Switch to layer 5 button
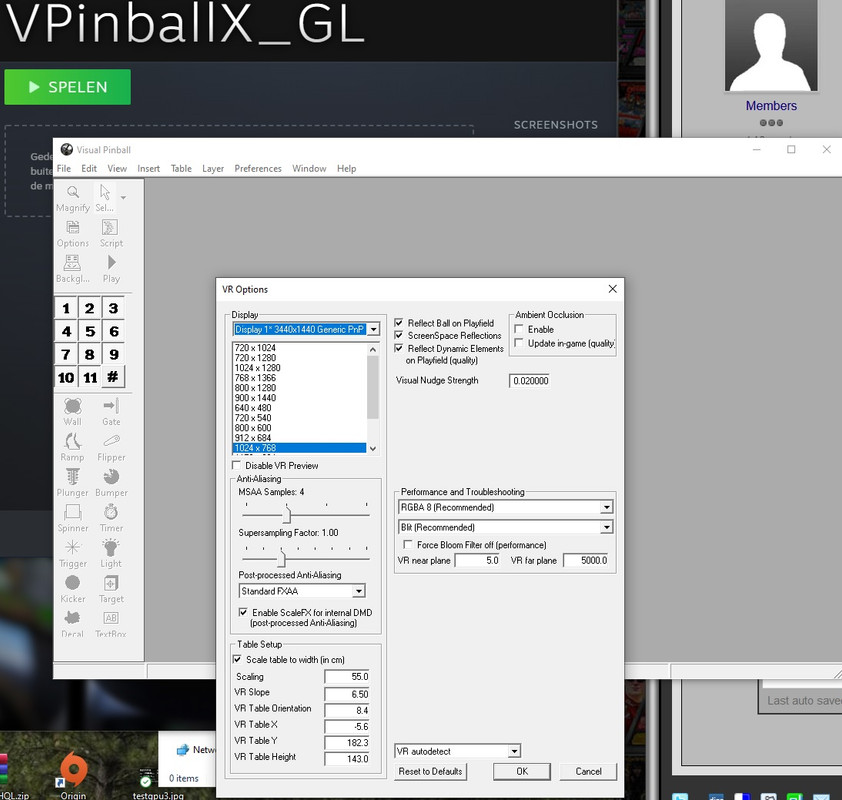This screenshot has height=800, width=842. click(90, 331)
